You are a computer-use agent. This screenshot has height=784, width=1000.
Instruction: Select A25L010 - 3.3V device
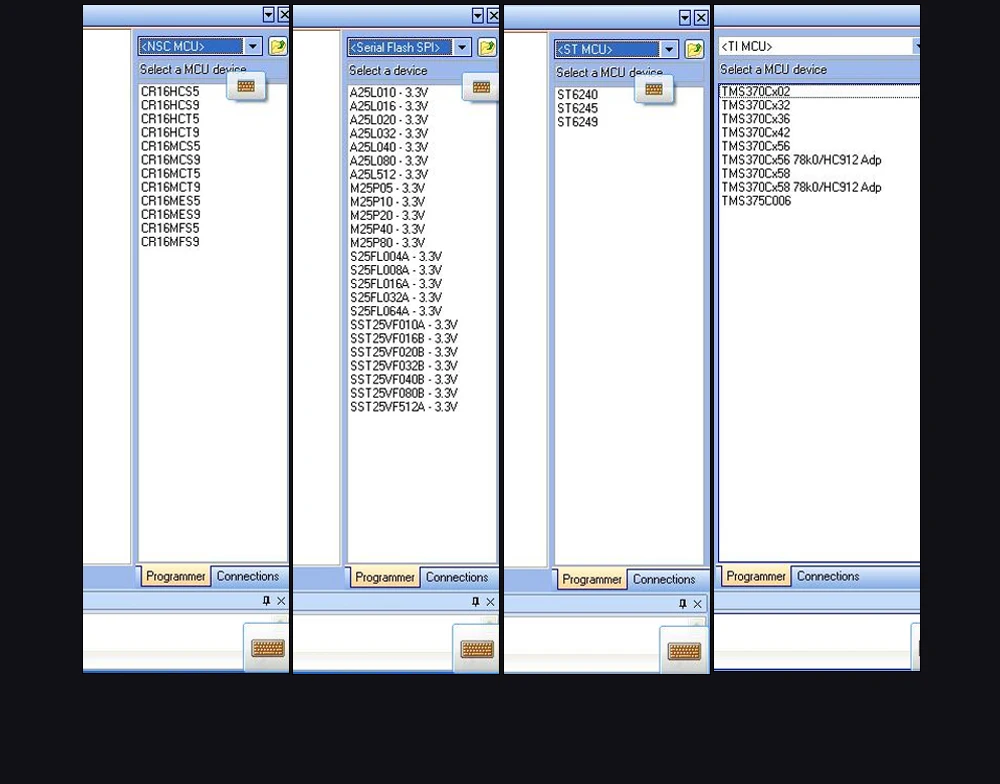[x=389, y=92]
